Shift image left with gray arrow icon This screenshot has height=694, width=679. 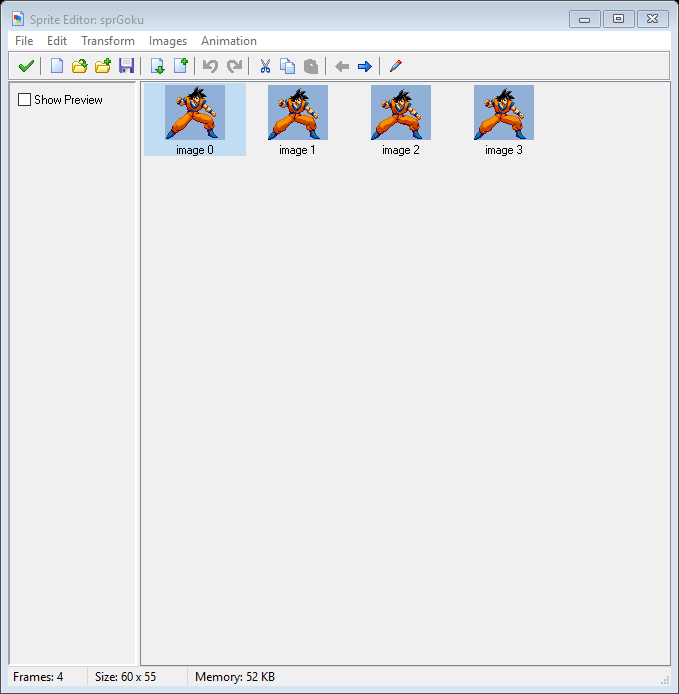click(342, 67)
